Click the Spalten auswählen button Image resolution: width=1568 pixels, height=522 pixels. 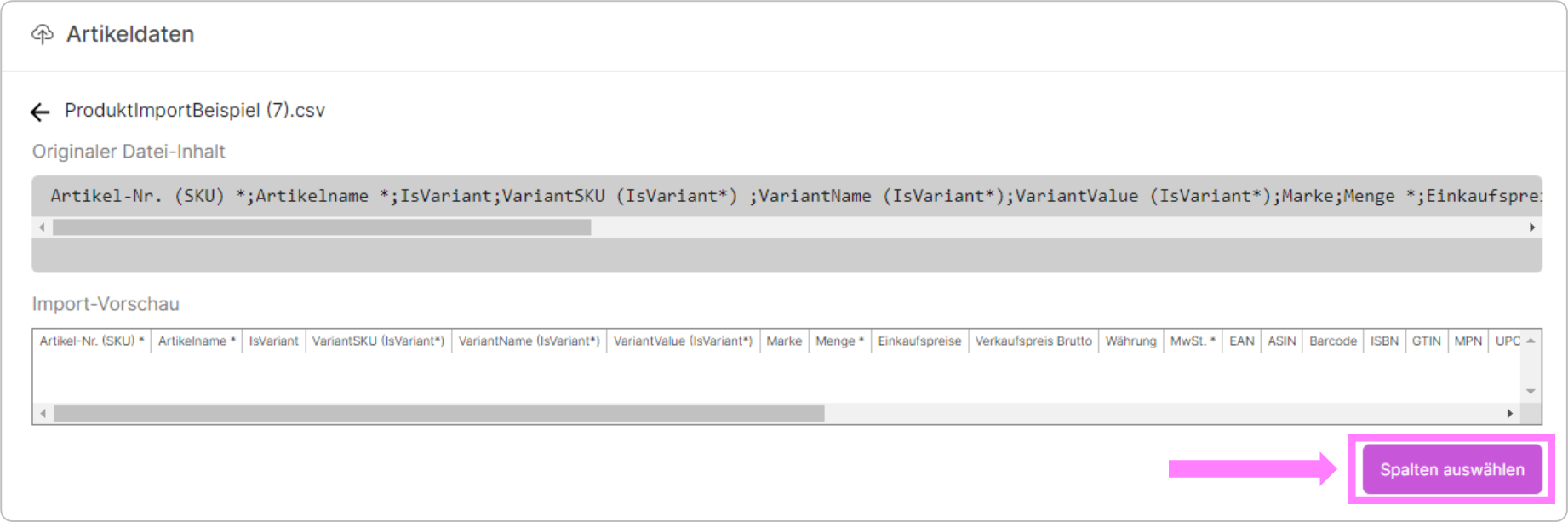(1451, 469)
